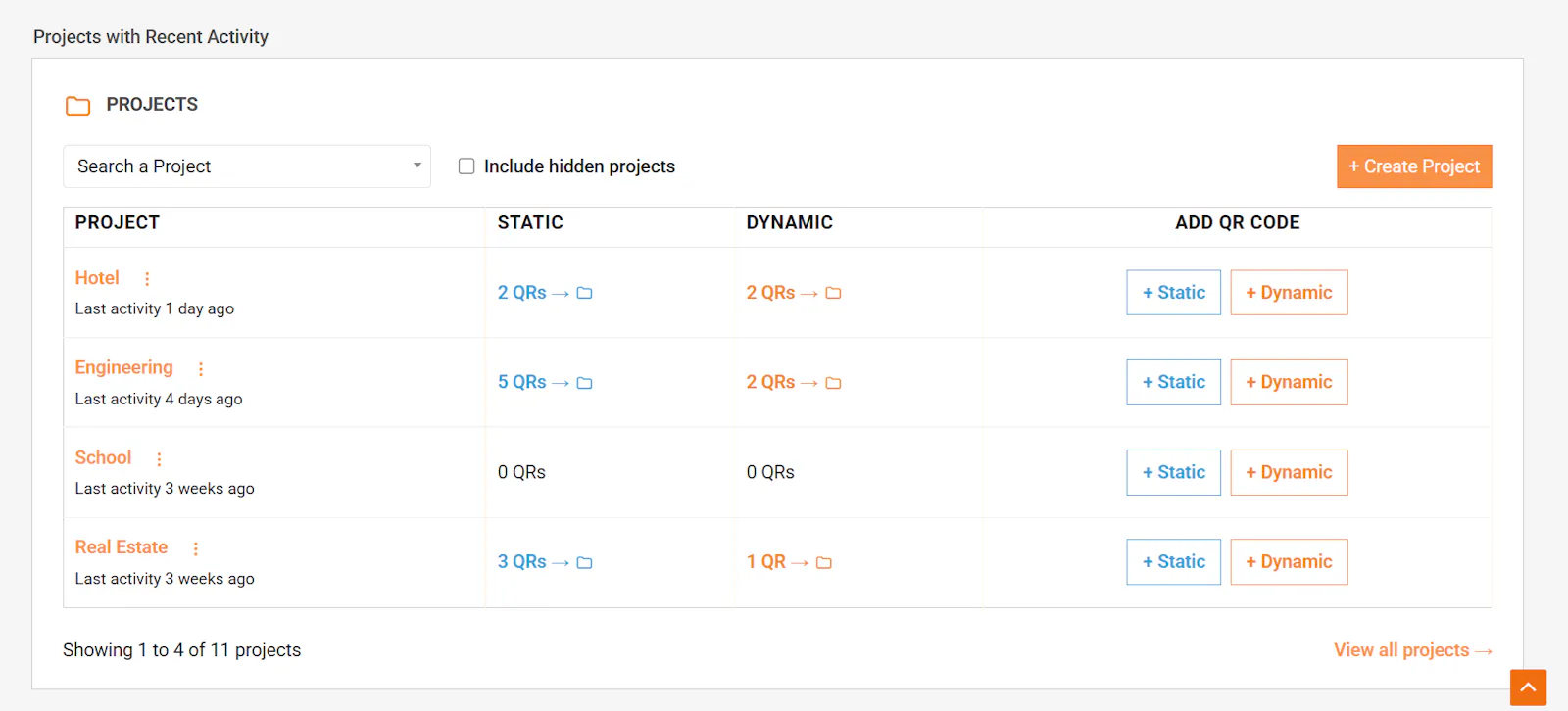Open the Engineering dynamic QRs folder icon

pyautogui.click(x=834, y=383)
